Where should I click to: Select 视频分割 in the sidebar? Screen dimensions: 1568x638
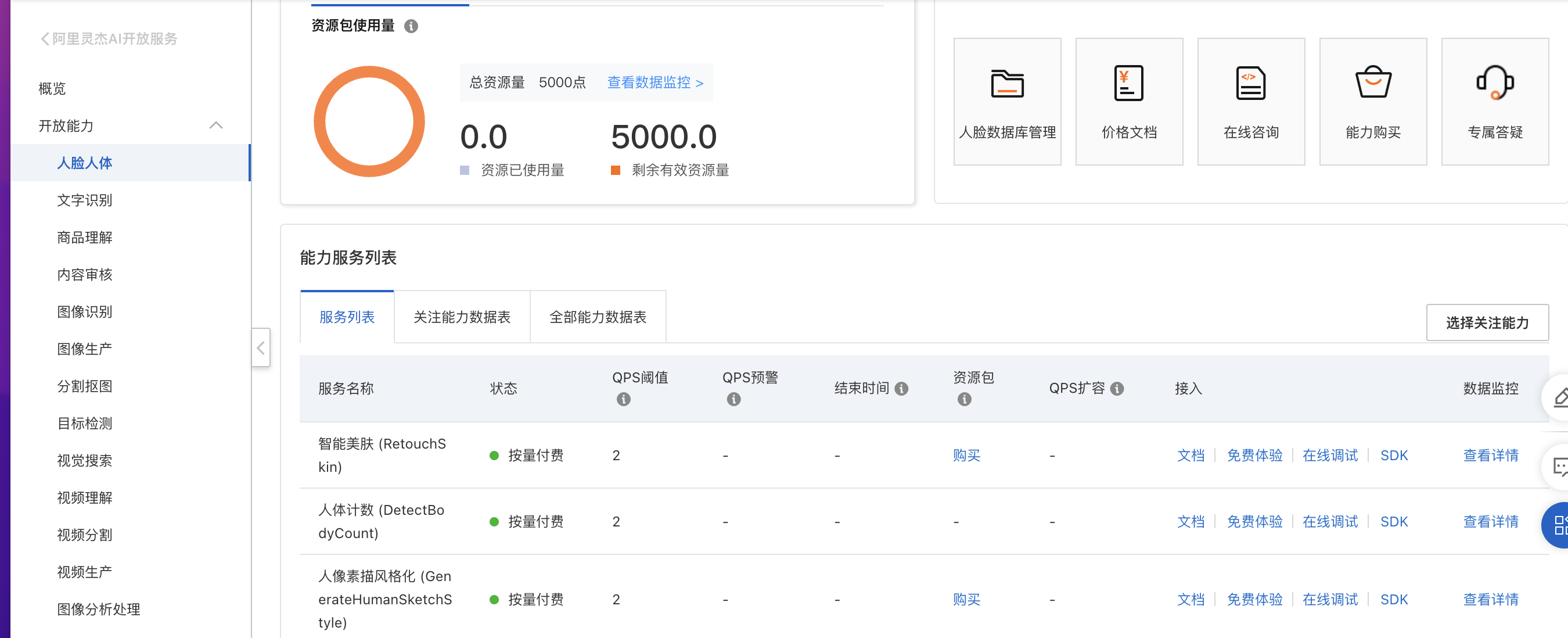coord(85,535)
